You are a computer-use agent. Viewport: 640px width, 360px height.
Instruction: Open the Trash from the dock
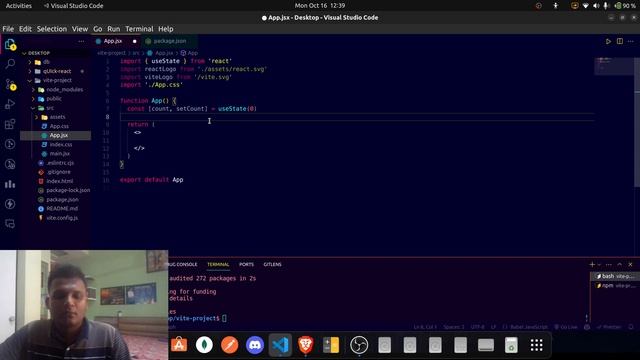point(511,345)
